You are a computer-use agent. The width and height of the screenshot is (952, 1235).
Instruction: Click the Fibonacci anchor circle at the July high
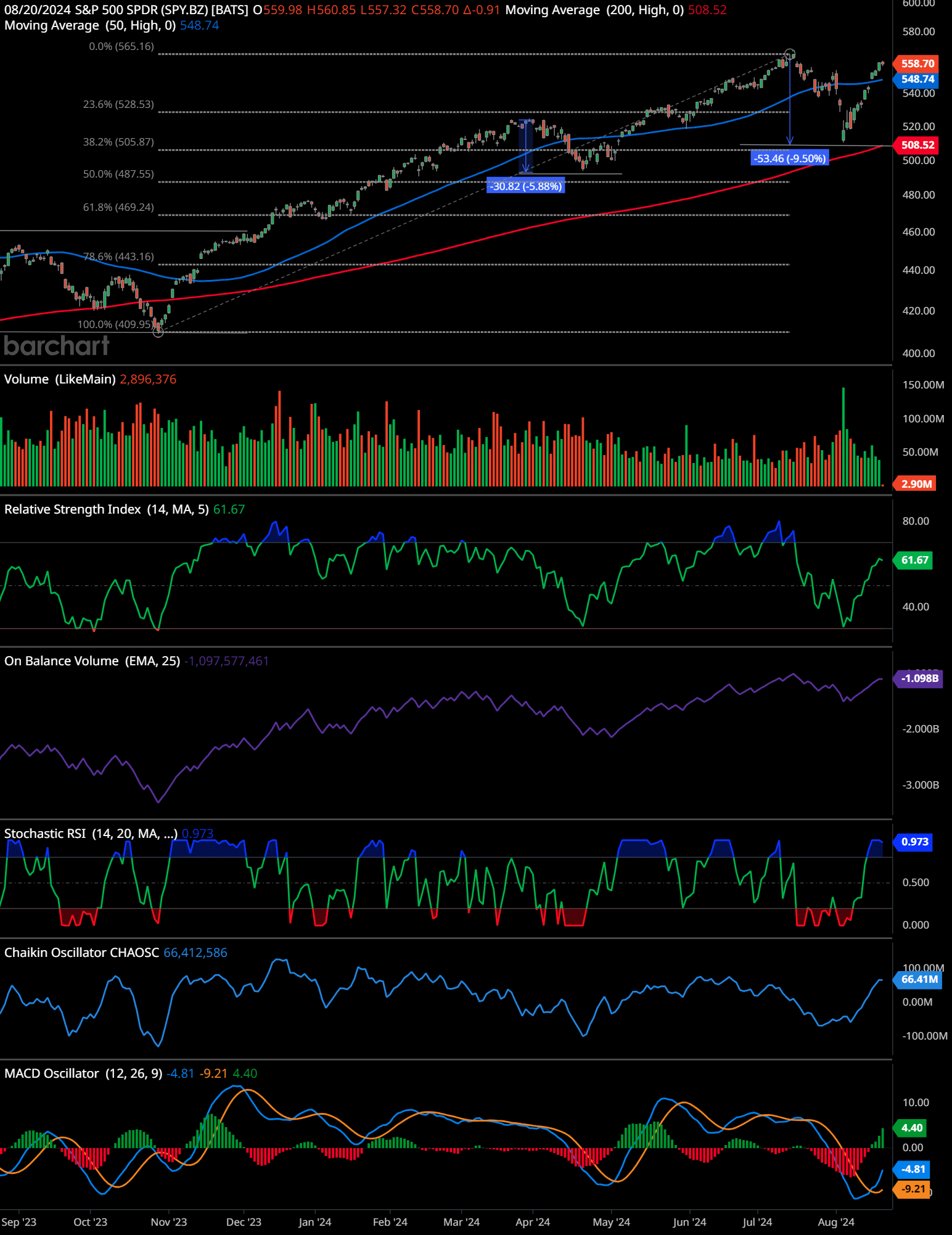pyautogui.click(x=790, y=54)
